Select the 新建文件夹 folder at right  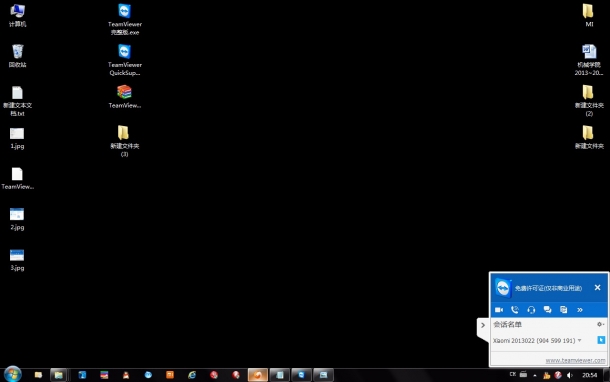pos(589,137)
